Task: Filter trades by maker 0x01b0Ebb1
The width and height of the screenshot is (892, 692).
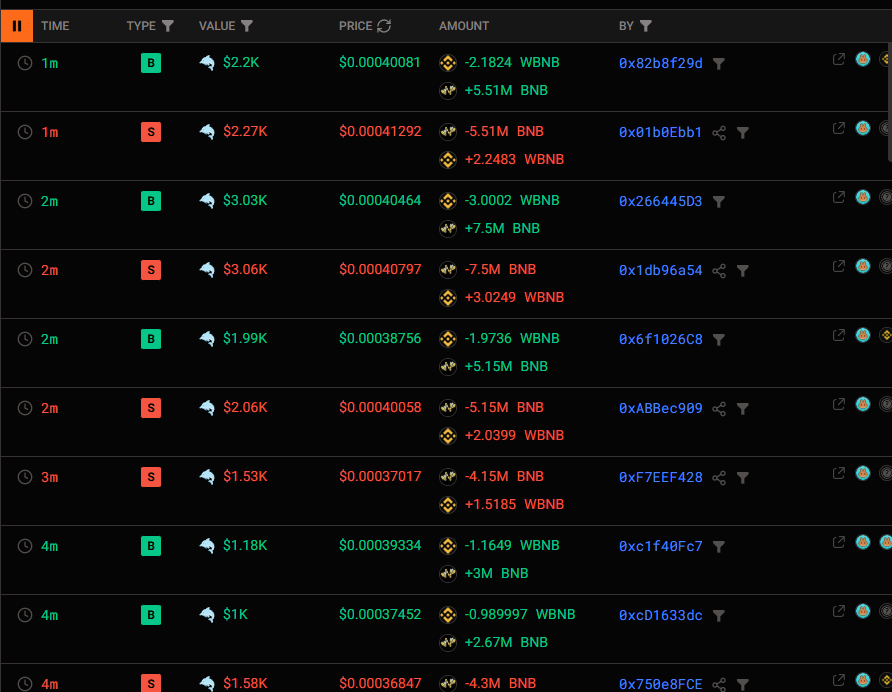Action: (x=743, y=133)
